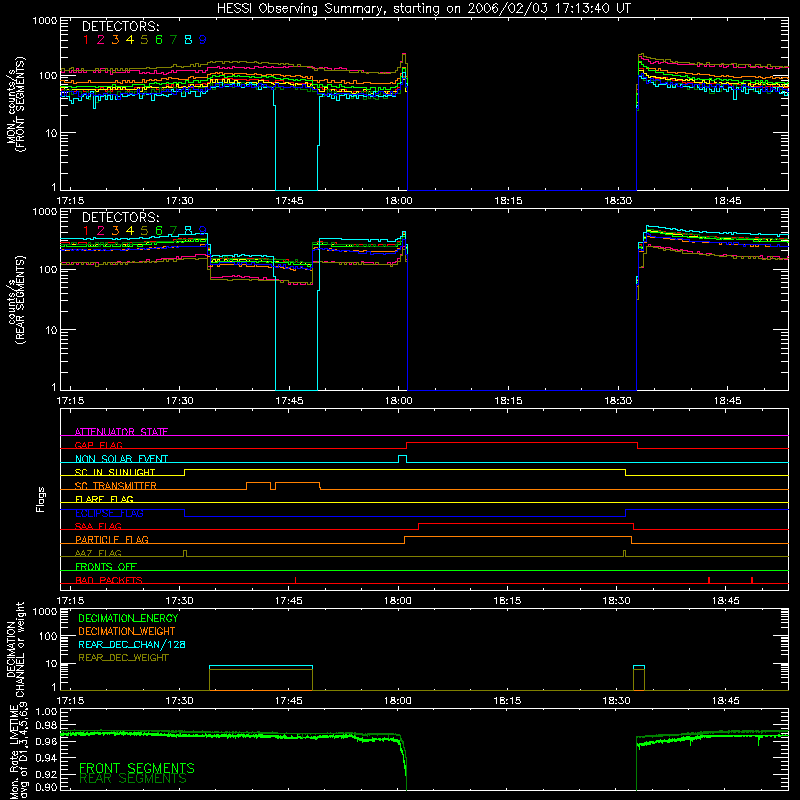Select the DETECTORS: label in front segments plot
800x800 pixels.
pos(120,26)
